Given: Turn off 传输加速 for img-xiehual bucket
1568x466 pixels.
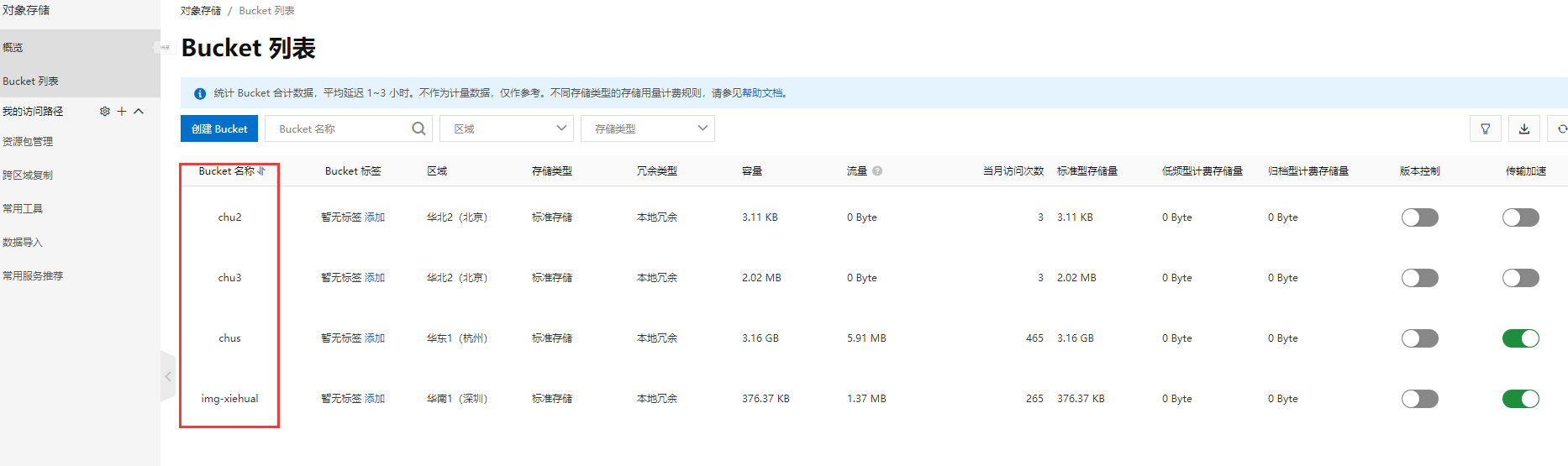Looking at the screenshot, I should tap(1520, 399).
